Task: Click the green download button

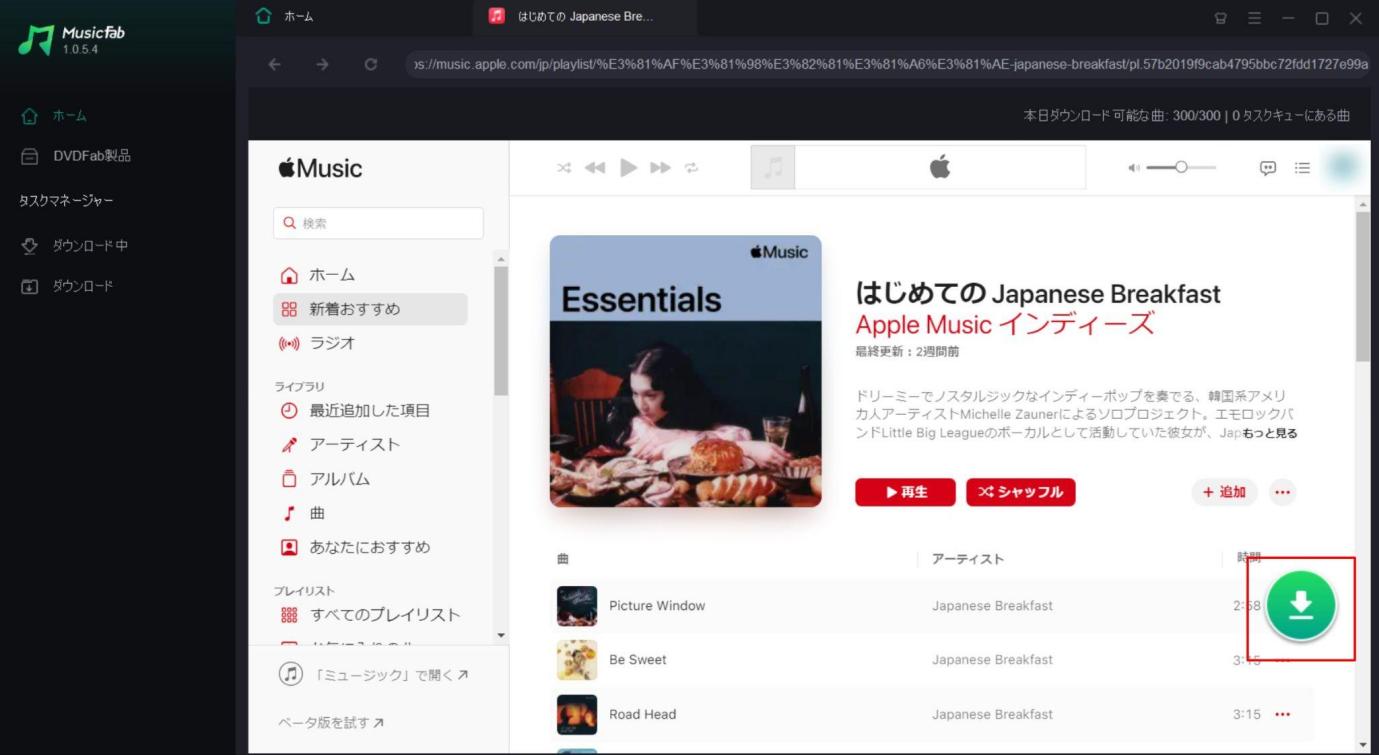Action: coord(1300,605)
